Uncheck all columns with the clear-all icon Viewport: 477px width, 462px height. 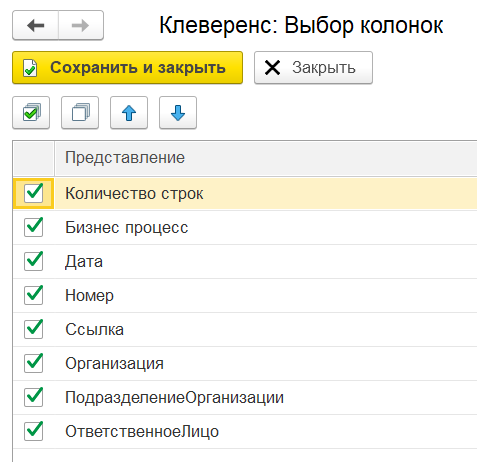[80, 113]
